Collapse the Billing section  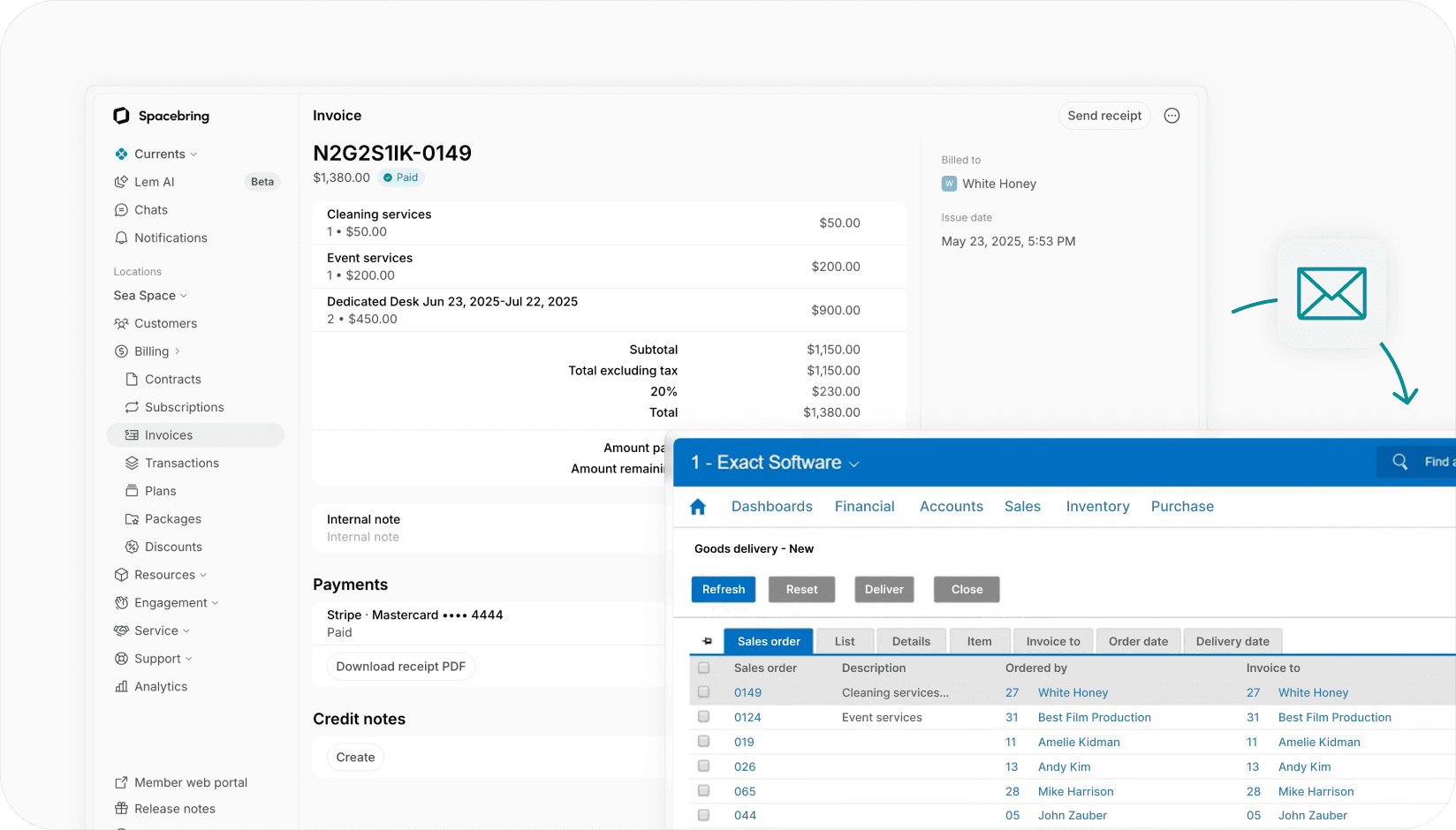tap(177, 351)
